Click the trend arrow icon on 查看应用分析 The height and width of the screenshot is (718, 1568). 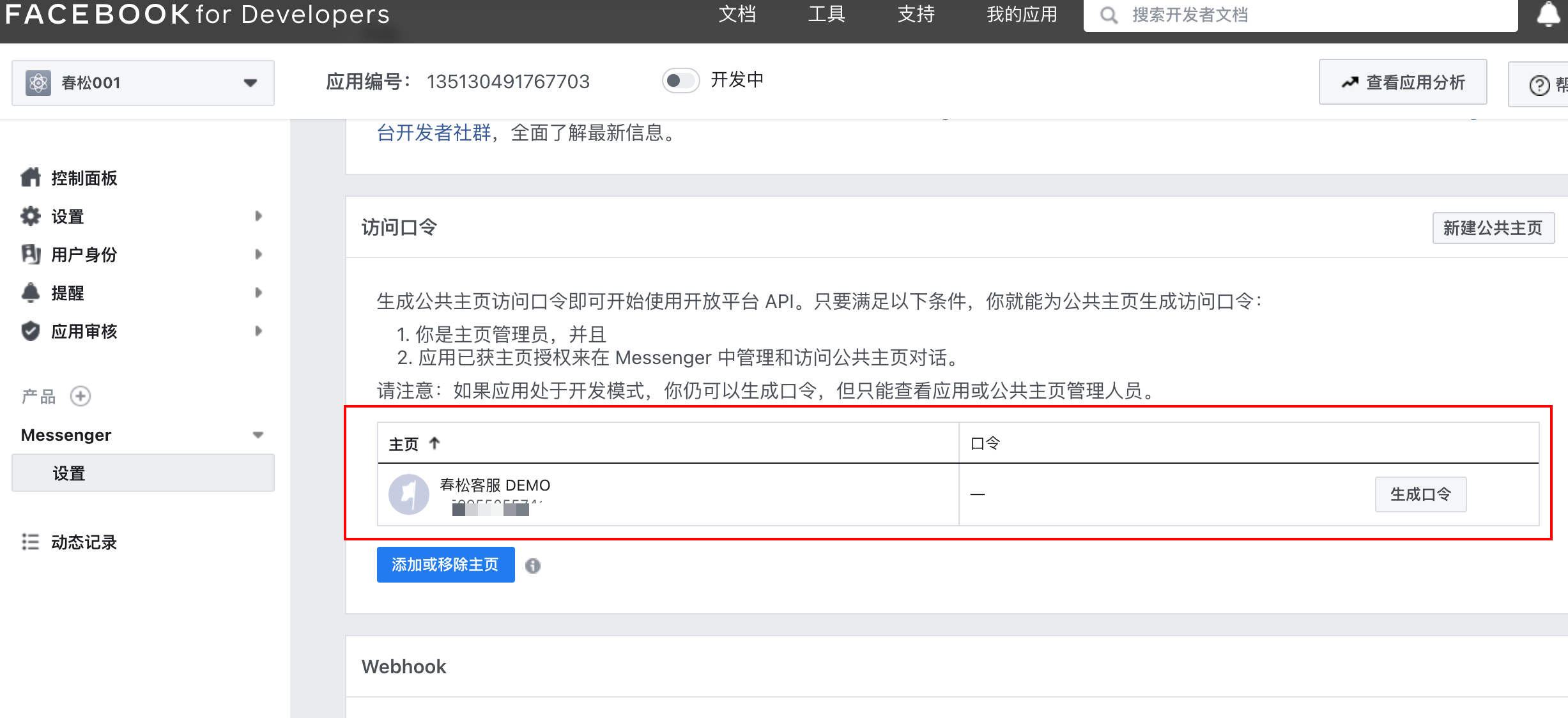coord(1350,82)
